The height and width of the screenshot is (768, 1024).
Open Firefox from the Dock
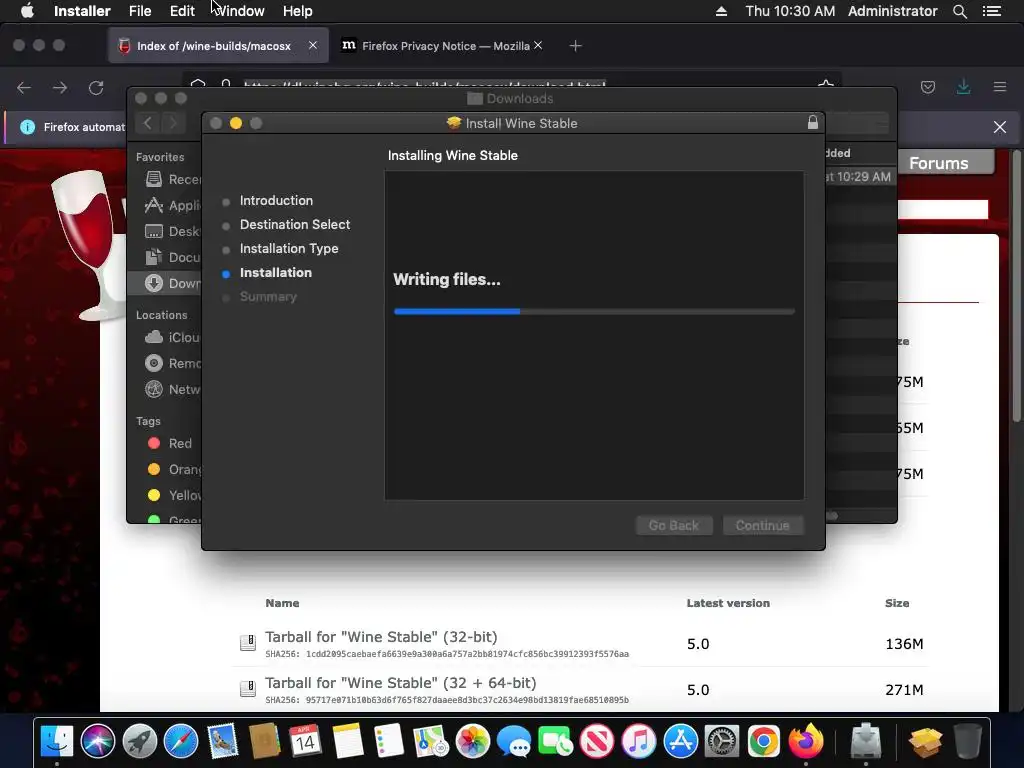pos(805,741)
